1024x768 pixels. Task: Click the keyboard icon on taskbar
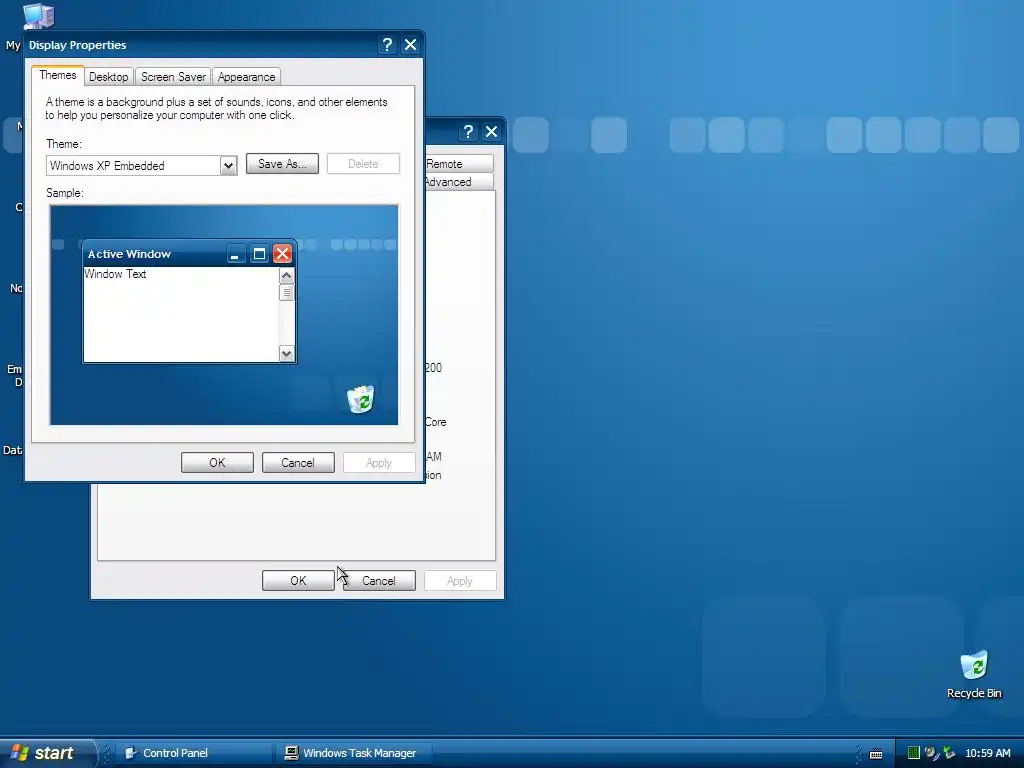pyautogui.click(x=876, y=754)
